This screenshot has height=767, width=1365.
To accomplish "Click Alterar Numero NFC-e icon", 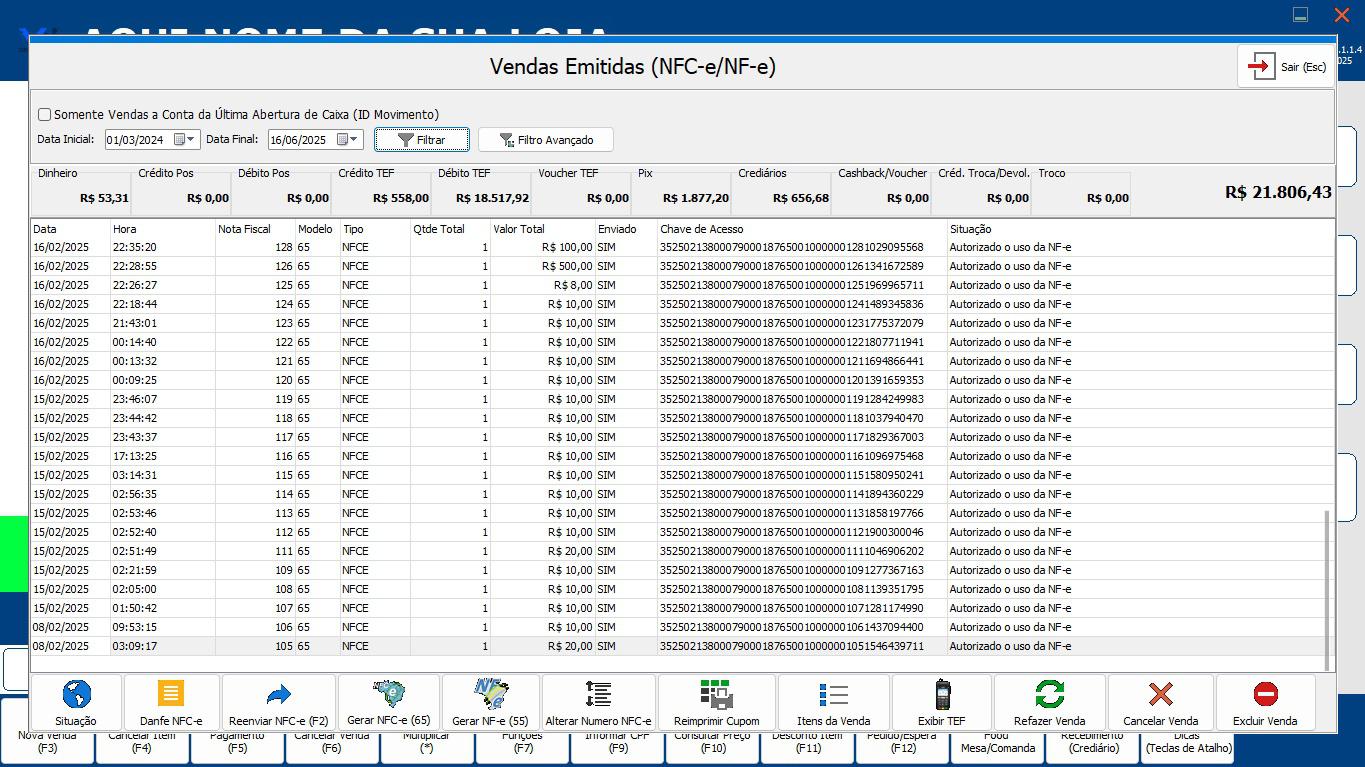I will [598, 694].
